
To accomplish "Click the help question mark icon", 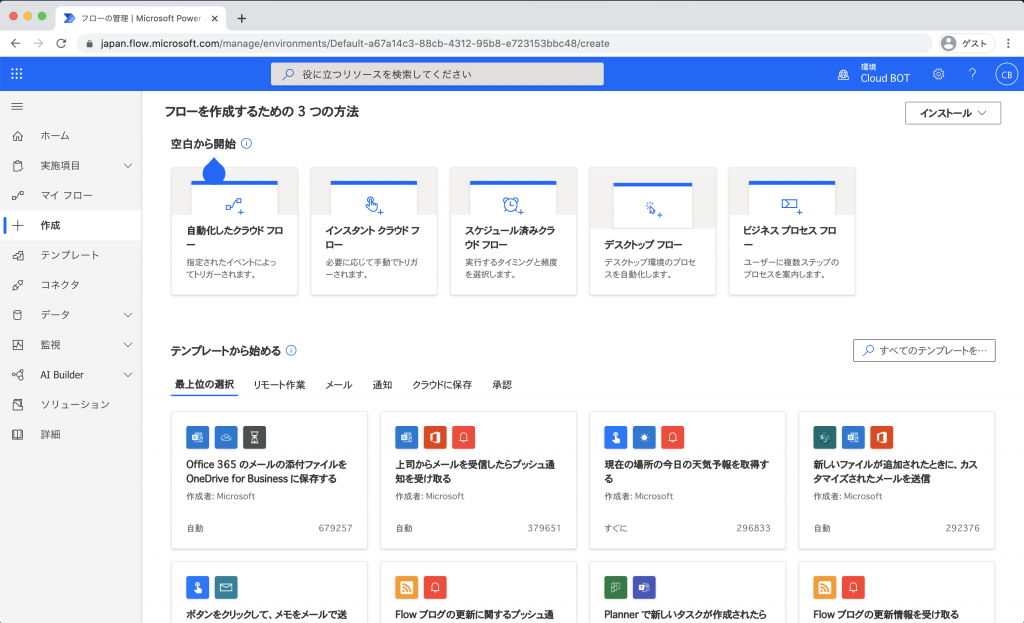I will [972, 74].
